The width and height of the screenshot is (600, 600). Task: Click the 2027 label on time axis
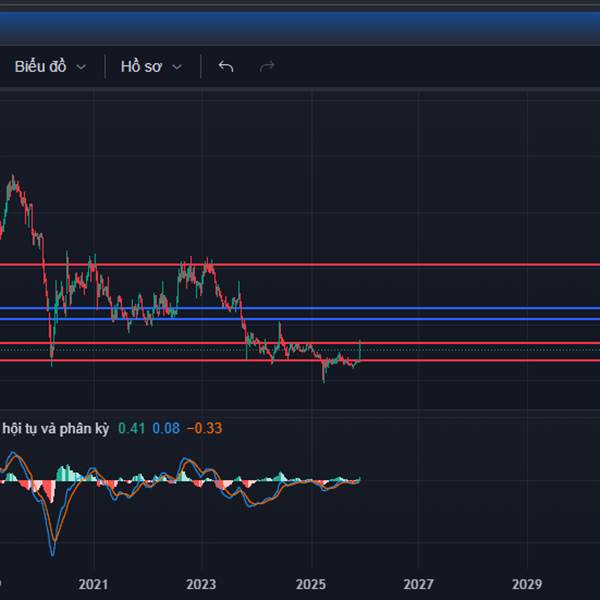[418, 583]
